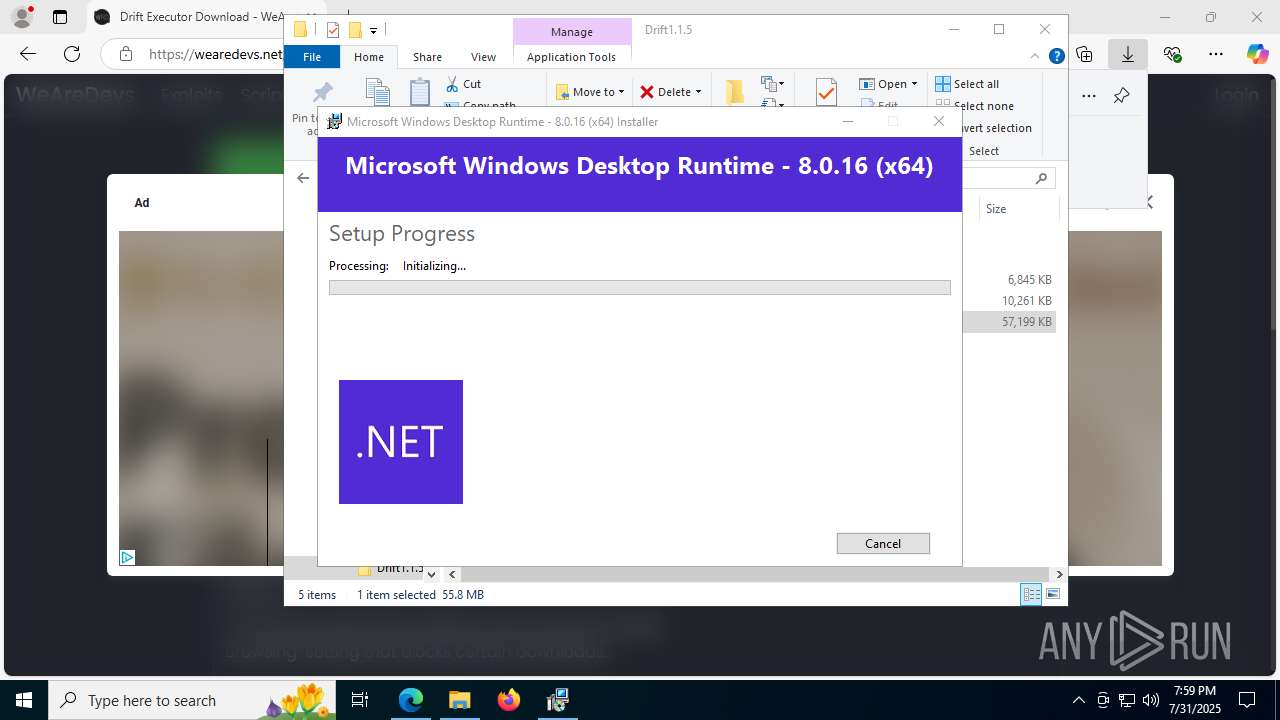Click the red Delete X icon

tap(647, 92)
